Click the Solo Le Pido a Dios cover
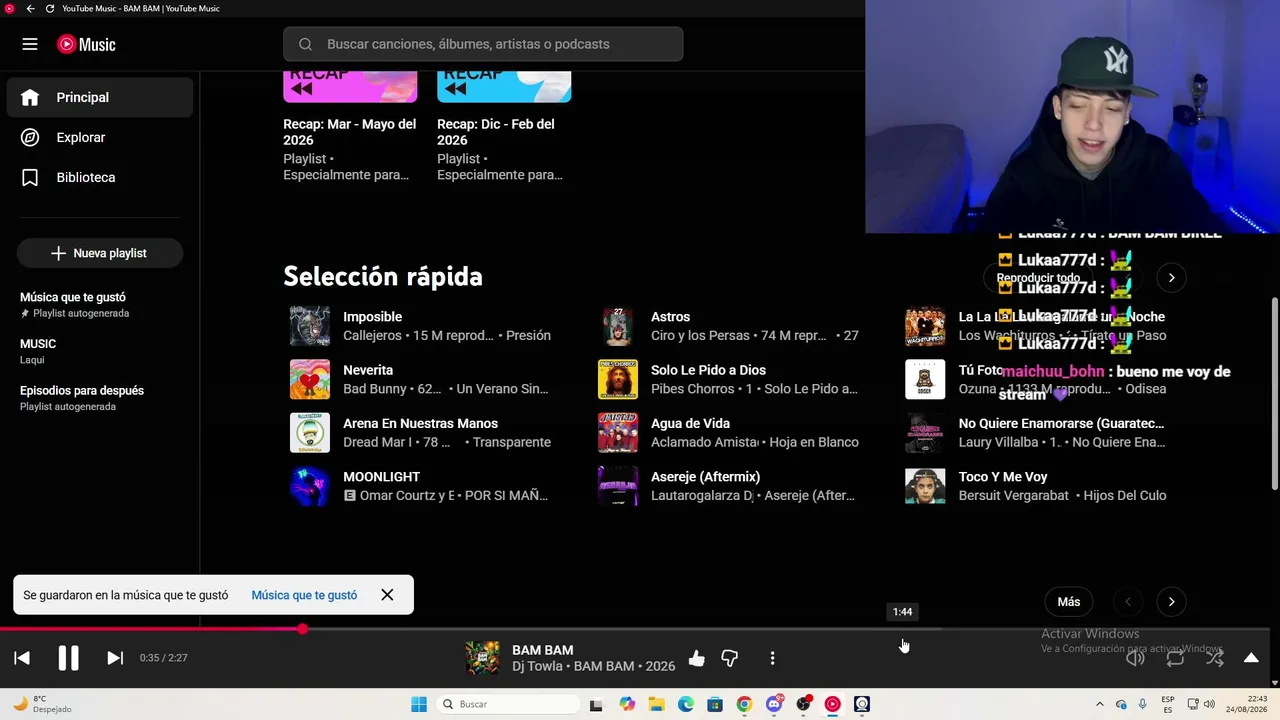This screenshot has width=1280, height=720. click(x=618, y=380)
